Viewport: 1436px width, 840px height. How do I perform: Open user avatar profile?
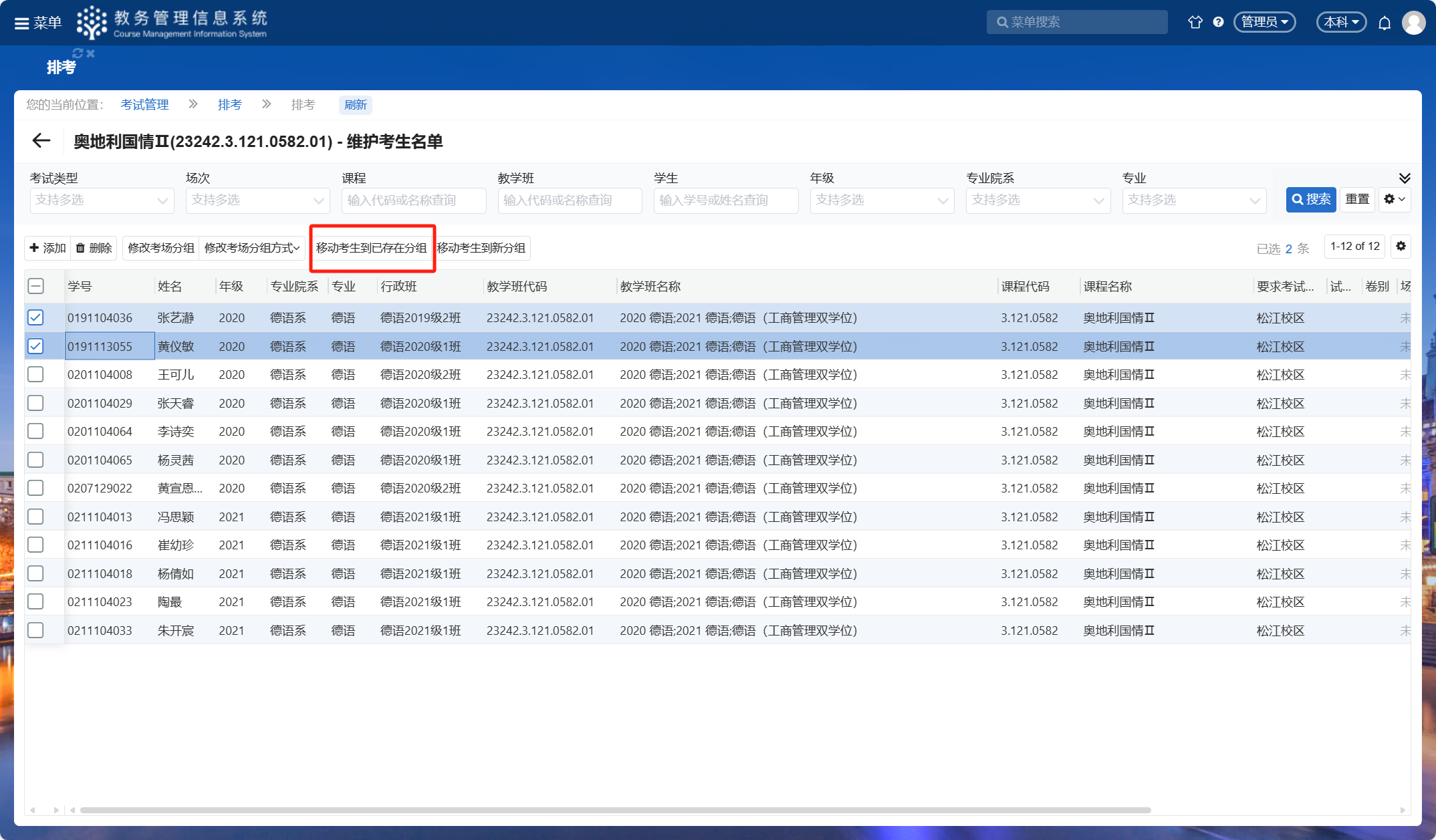pos(1413,23)
